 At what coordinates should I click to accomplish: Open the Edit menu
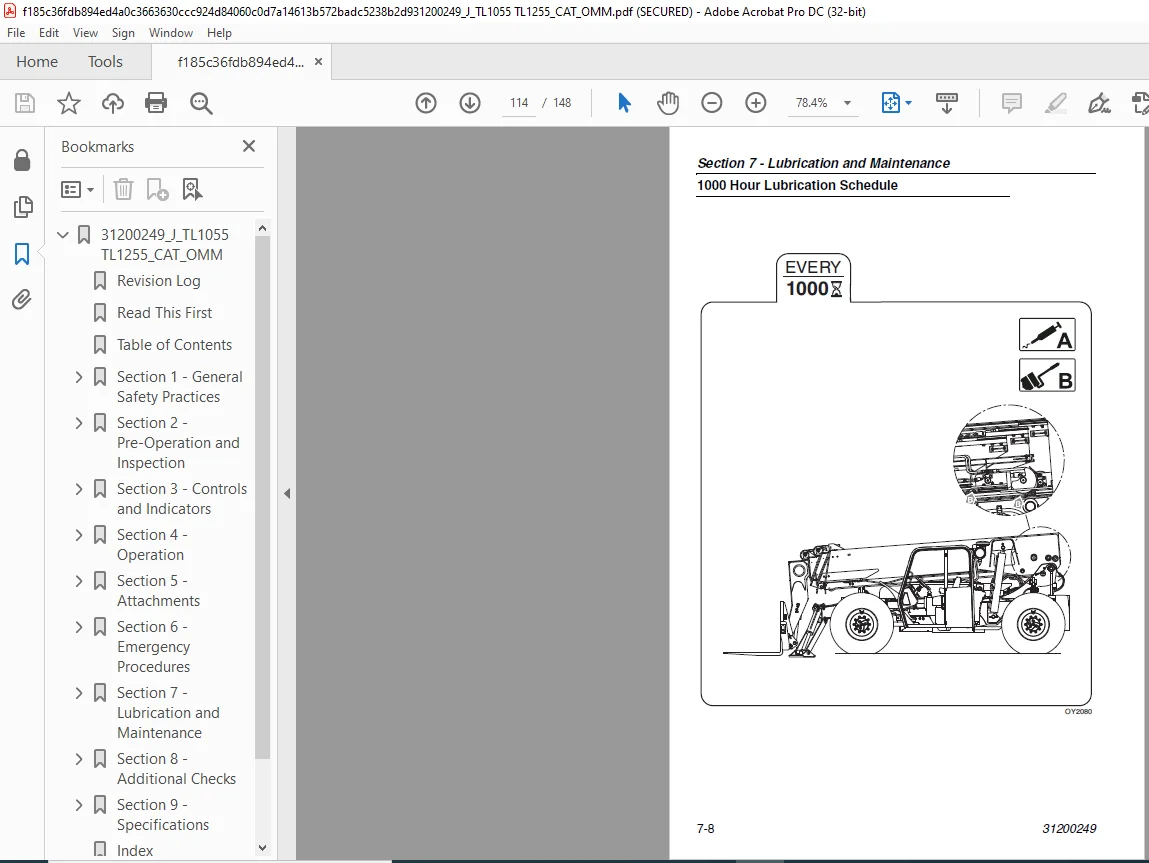pos(49,33)
